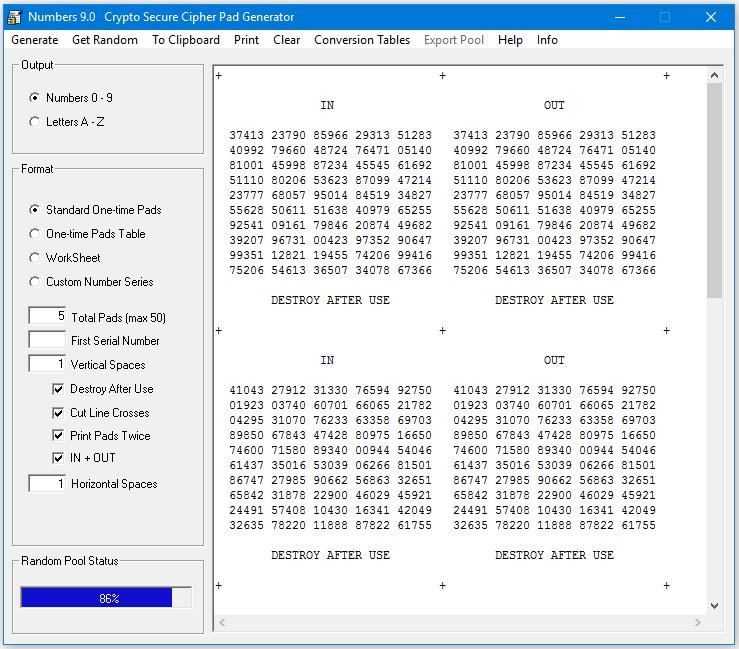Click the Horizontal Spaces input field
The height and width of the screenshot is (649, 739).
47,483
